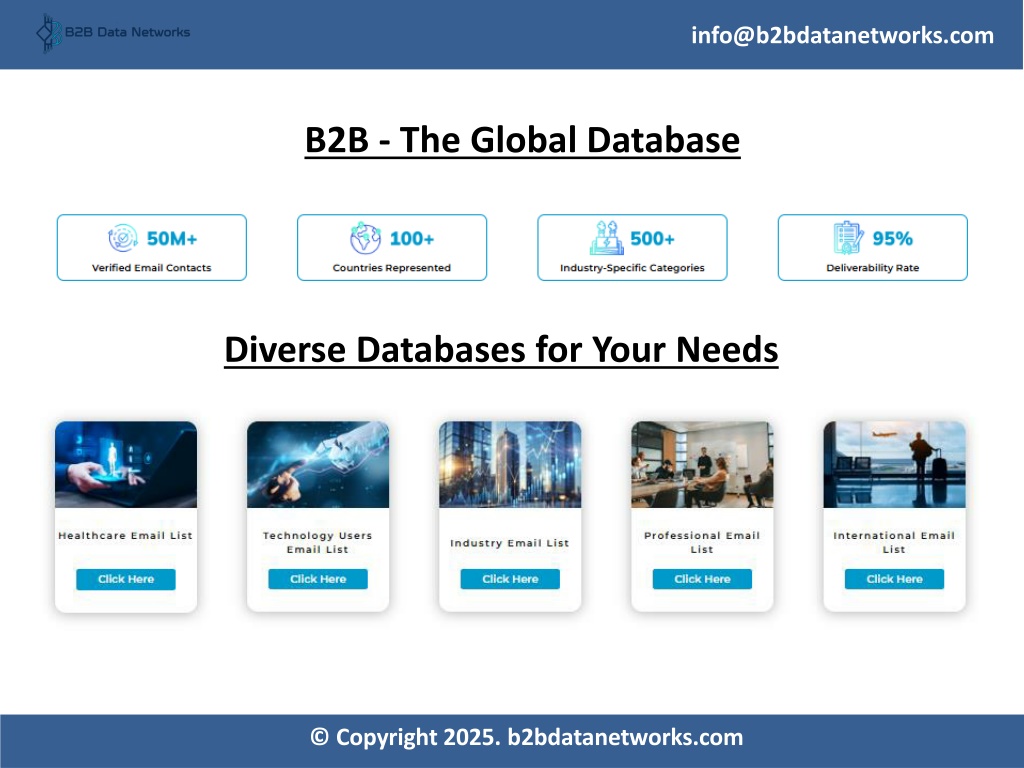The width and height of the screenshot is (1024, 768).
Task: Click the clipboard icon beside 95%
Action: point(848,239)
